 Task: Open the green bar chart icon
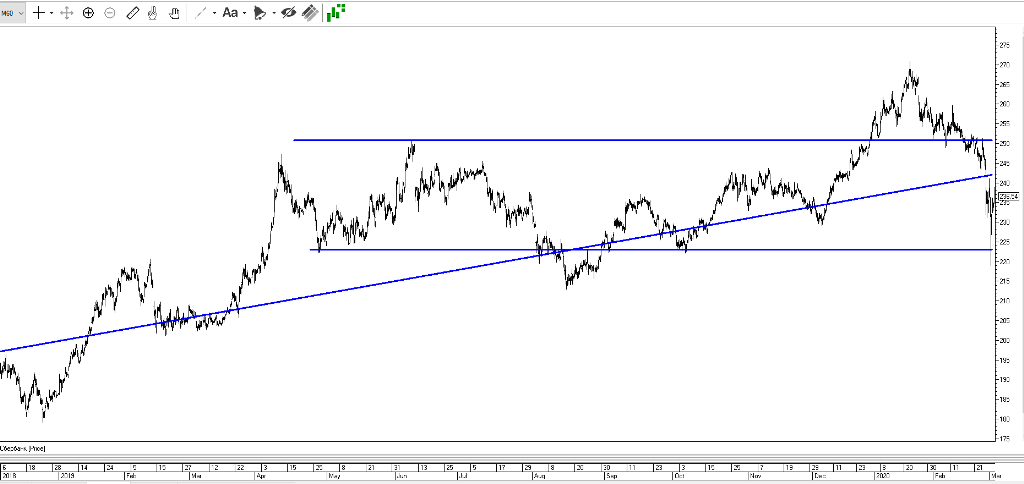click(337, 12)
